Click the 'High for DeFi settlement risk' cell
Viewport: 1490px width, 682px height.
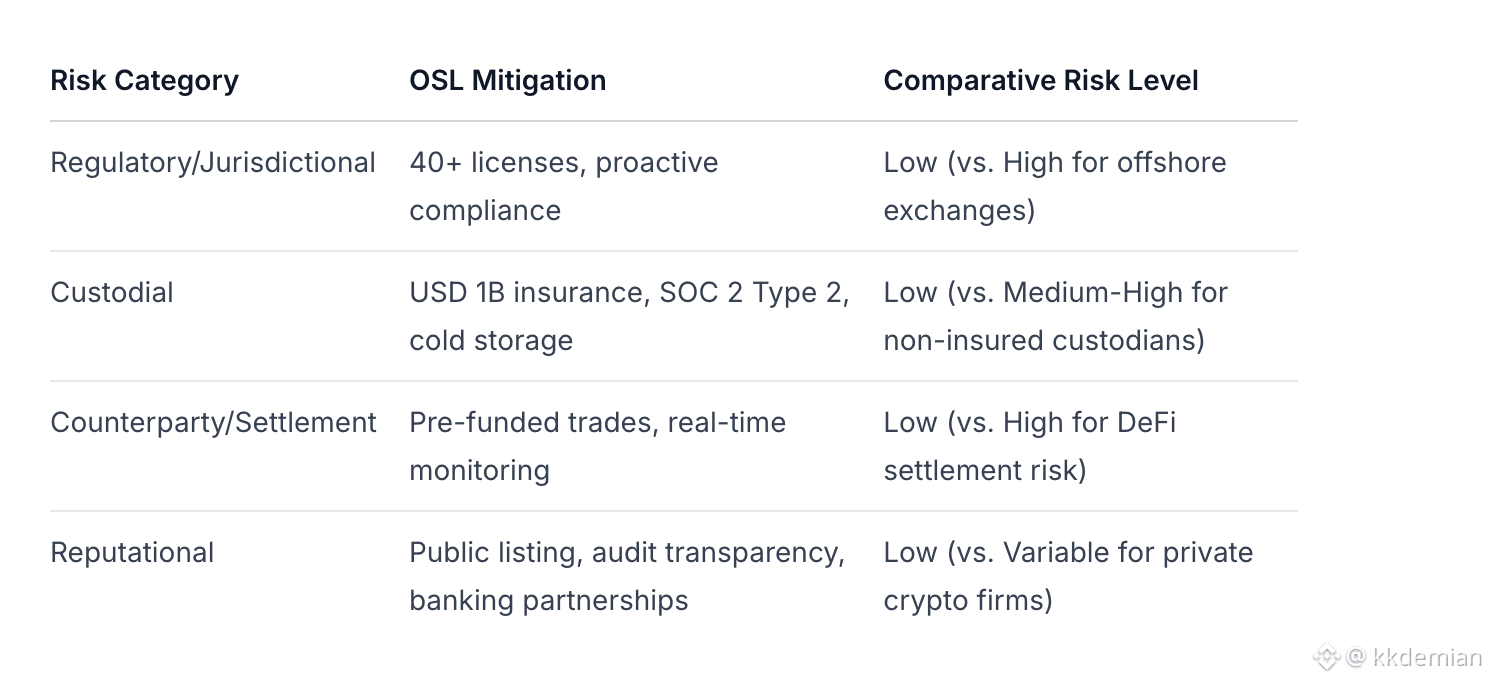coord(1029,446)
